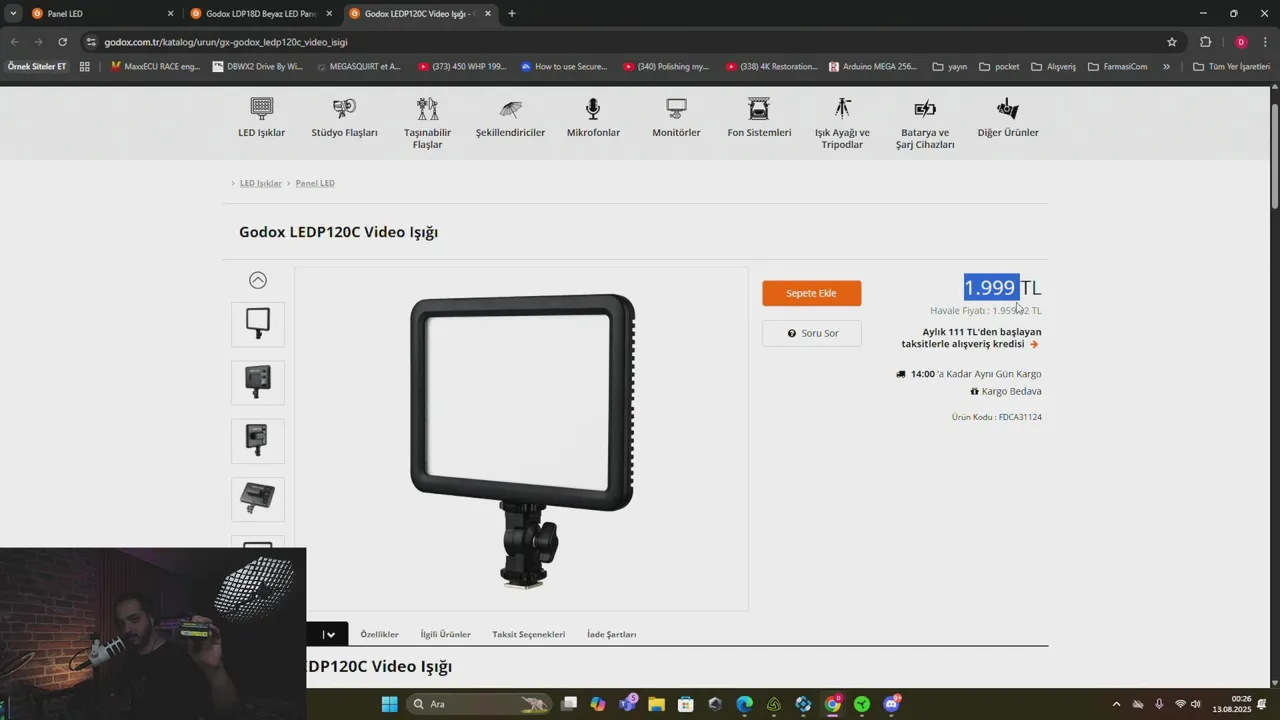Open clock and date panel

(1232, 704)
